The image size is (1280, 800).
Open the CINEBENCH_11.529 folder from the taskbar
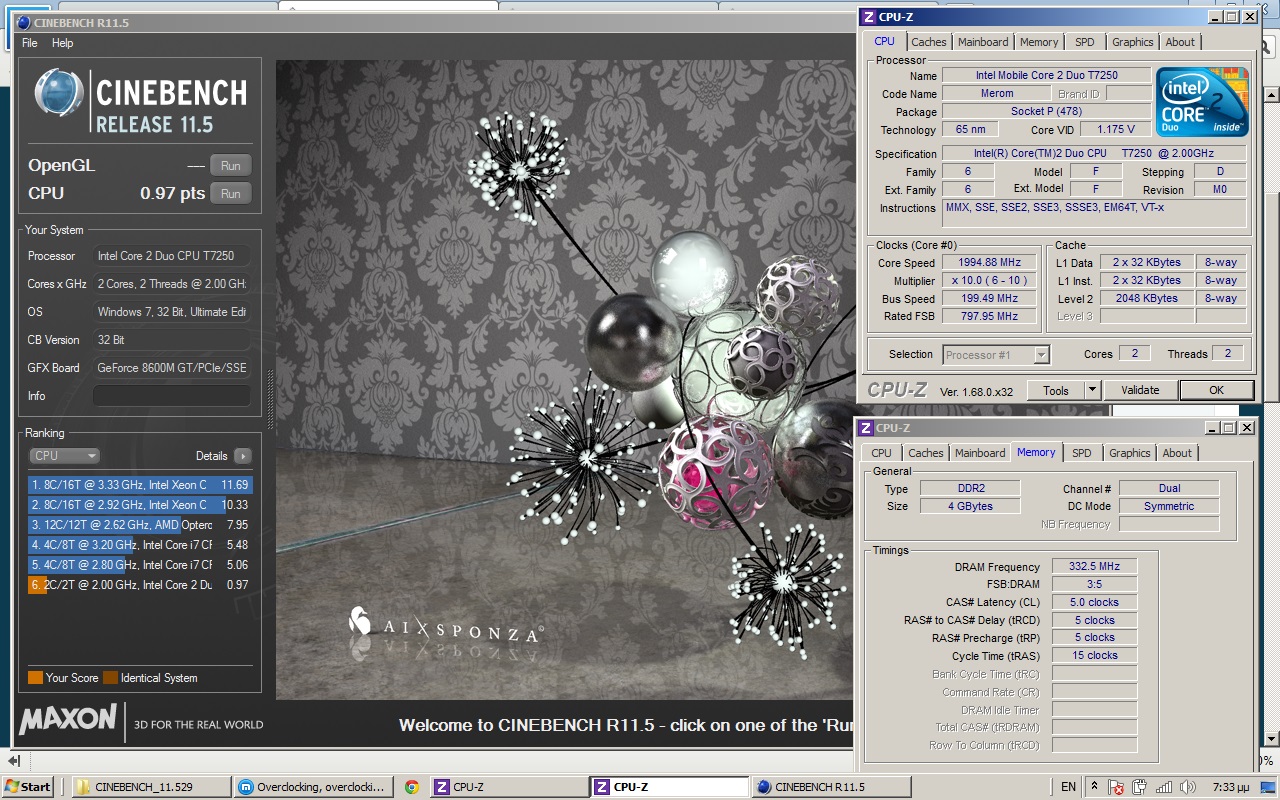click(x=149, y=787)
